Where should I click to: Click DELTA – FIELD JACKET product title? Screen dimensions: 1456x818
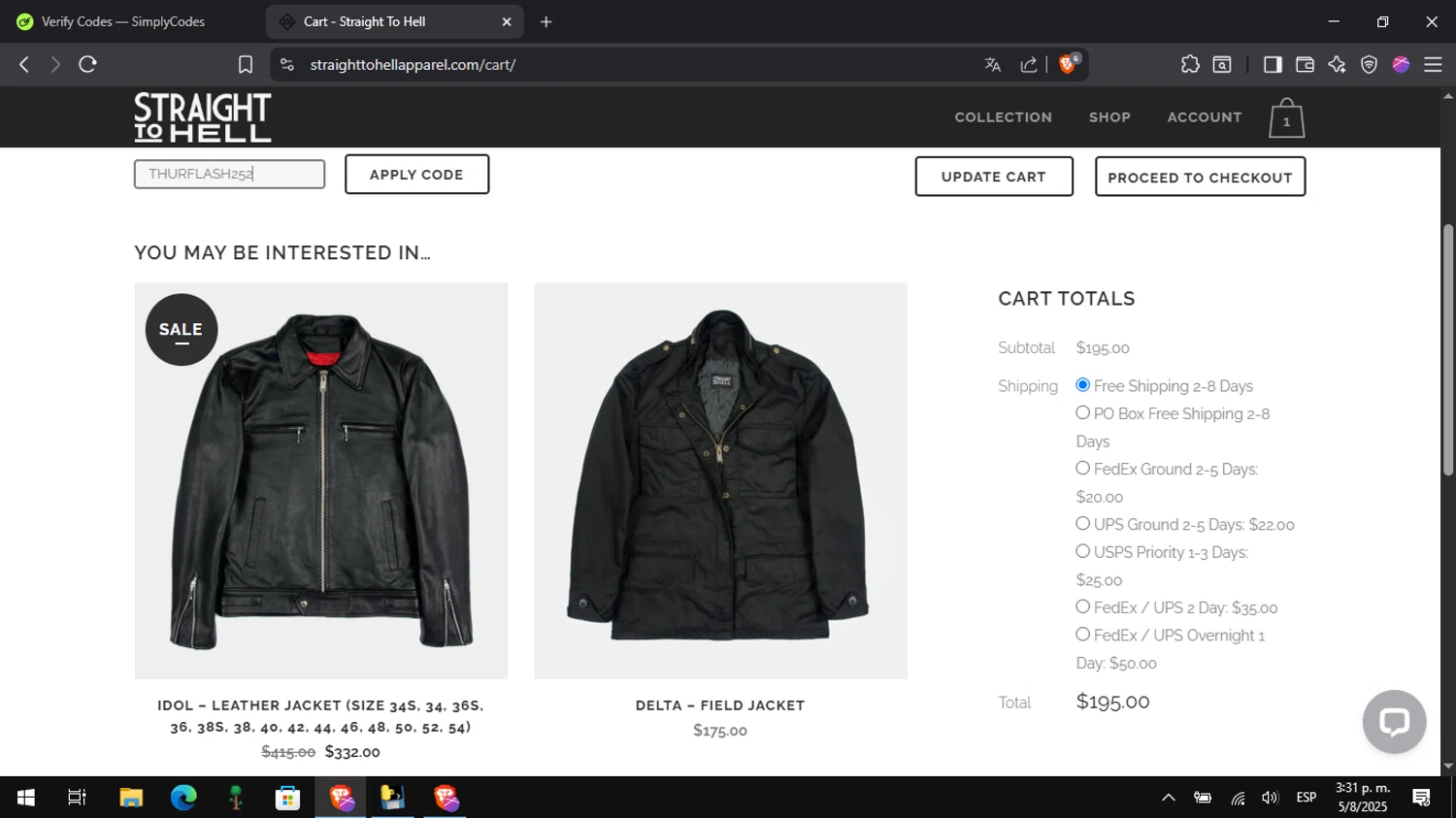(720, 705)
